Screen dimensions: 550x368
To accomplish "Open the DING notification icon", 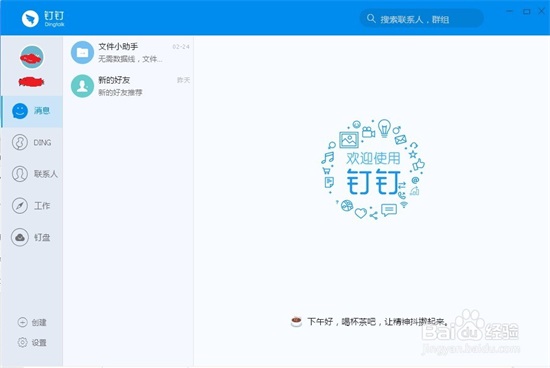I will [20, 142].
